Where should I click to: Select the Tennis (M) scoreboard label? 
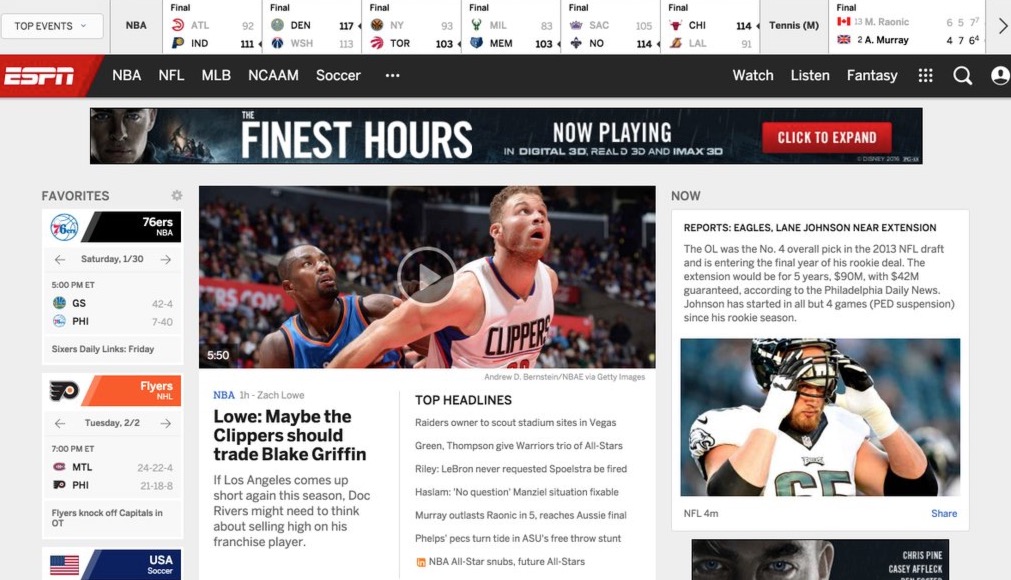tap(794, 26)
